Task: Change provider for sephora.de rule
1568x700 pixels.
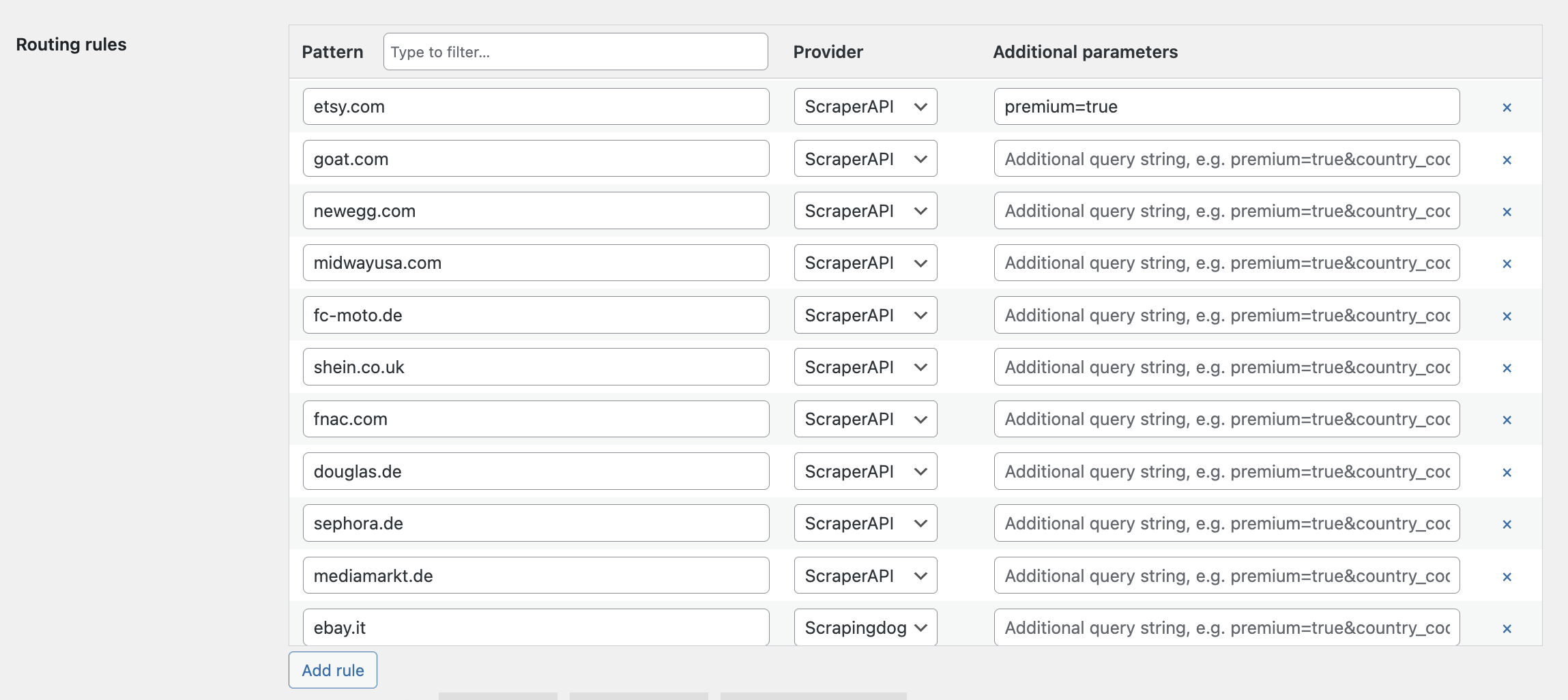Action: pyautogui.click(x=865, y=523)
